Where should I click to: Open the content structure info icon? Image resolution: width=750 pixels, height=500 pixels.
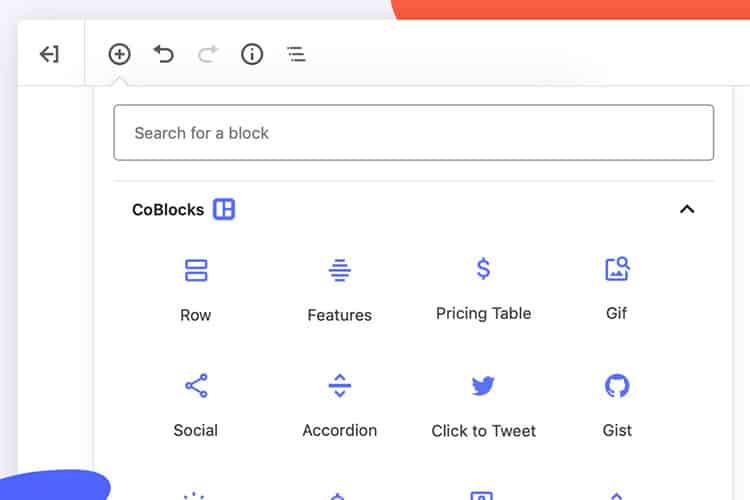pos(252,54)
